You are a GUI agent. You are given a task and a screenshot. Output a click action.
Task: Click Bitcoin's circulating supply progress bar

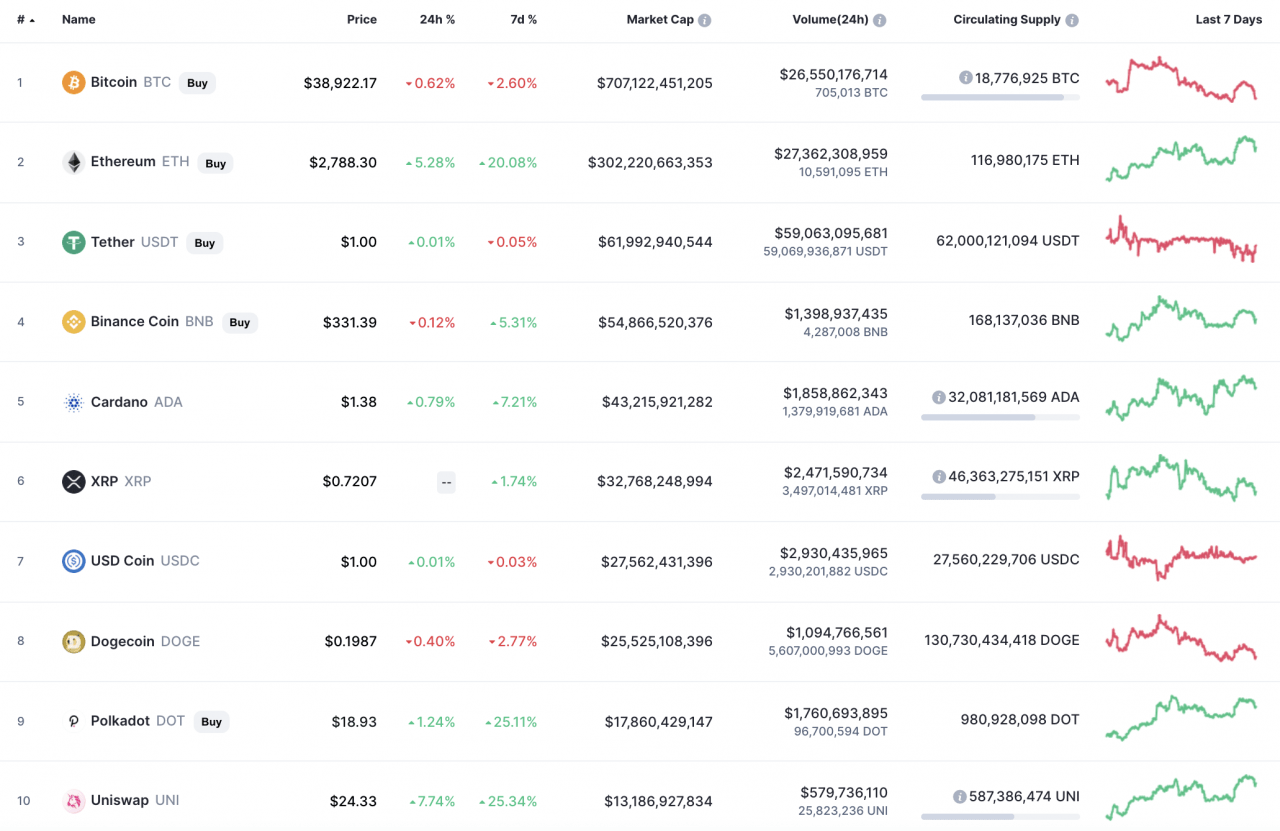pyautogui.click(x=1000, y=97)
